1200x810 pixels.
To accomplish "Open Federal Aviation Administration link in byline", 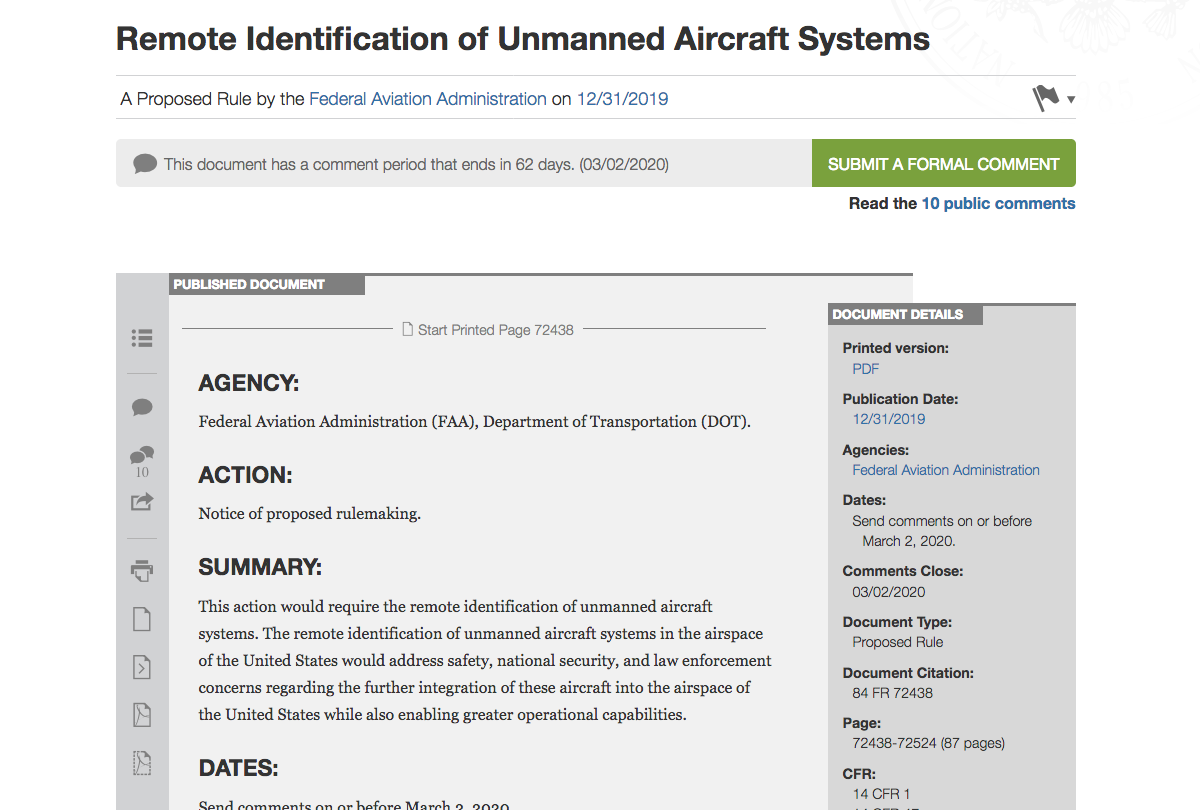I will tap(427, 99).
